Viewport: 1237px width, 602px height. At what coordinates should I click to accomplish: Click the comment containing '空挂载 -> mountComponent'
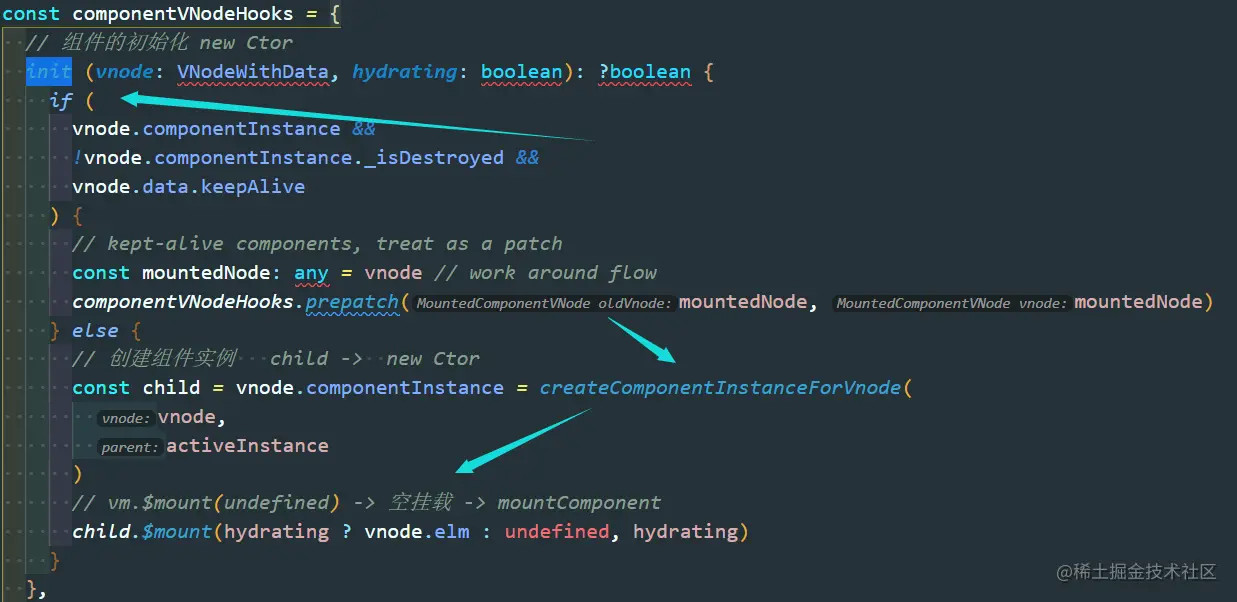click(366, 503)
